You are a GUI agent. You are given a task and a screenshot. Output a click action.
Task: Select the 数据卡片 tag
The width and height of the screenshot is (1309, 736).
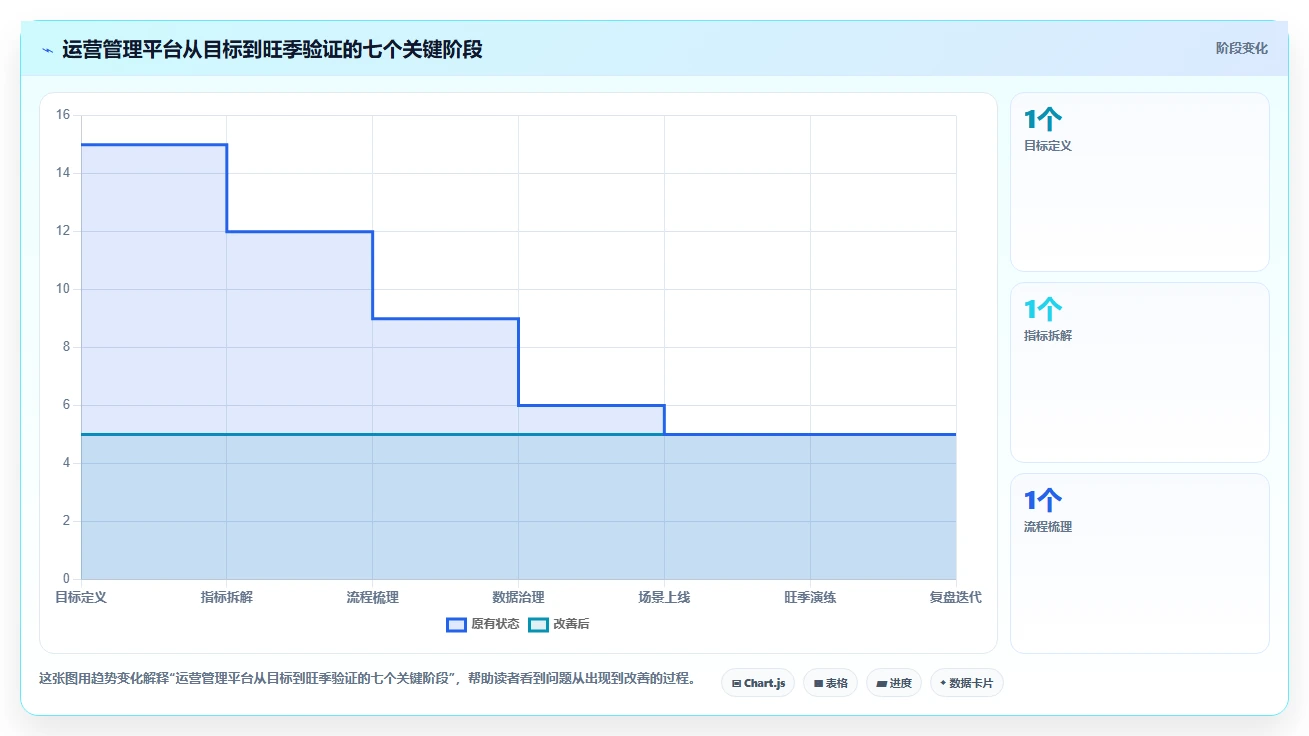966,683
